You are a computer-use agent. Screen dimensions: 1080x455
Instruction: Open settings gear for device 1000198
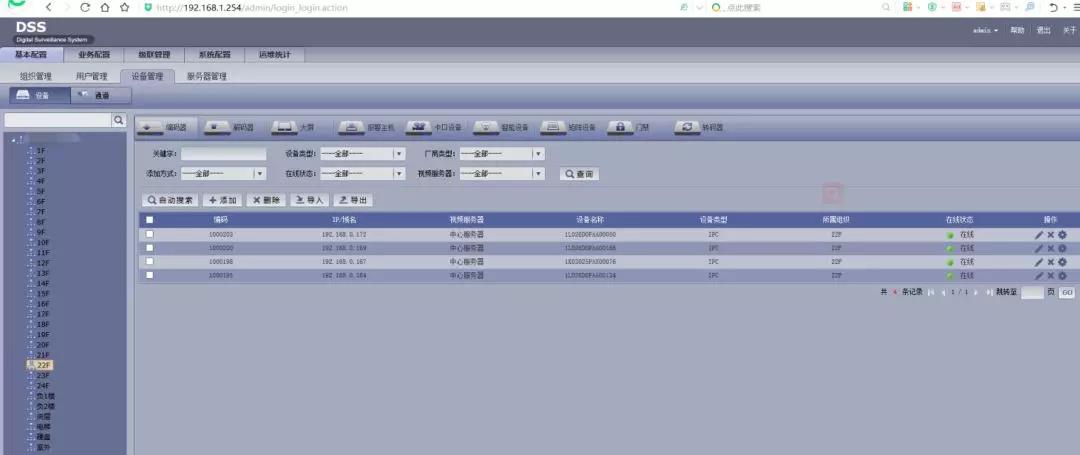pyautogui.click(x=1062, y=262)
